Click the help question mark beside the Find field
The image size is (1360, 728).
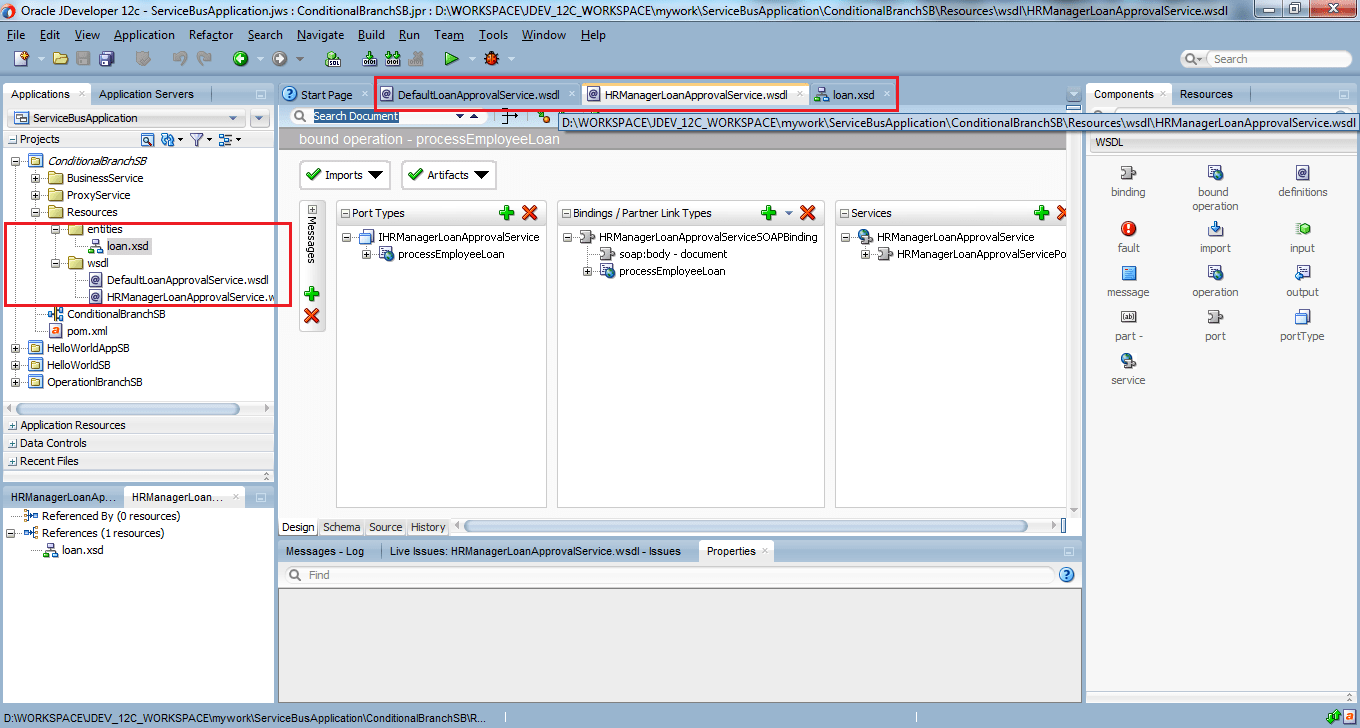1066,574
